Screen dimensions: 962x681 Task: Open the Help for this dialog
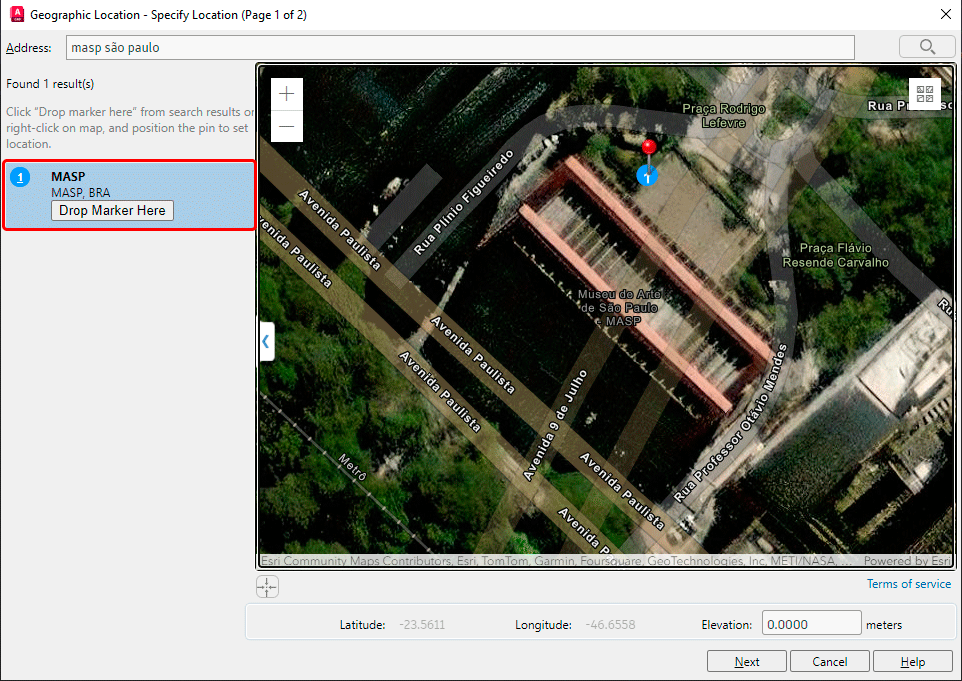click(x=912, y=661)
